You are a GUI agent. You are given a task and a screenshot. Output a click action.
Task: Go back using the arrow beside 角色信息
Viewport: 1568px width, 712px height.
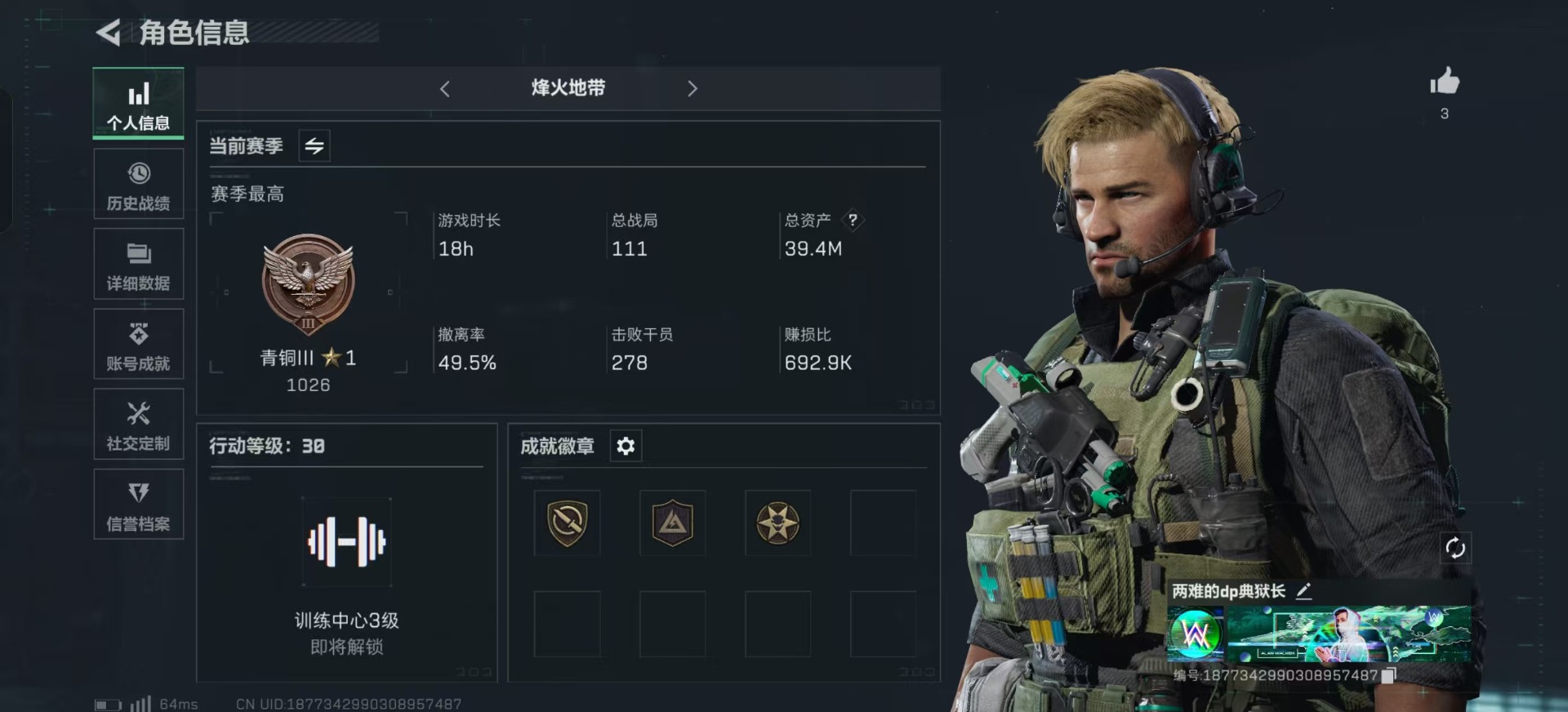pos(109,33)
